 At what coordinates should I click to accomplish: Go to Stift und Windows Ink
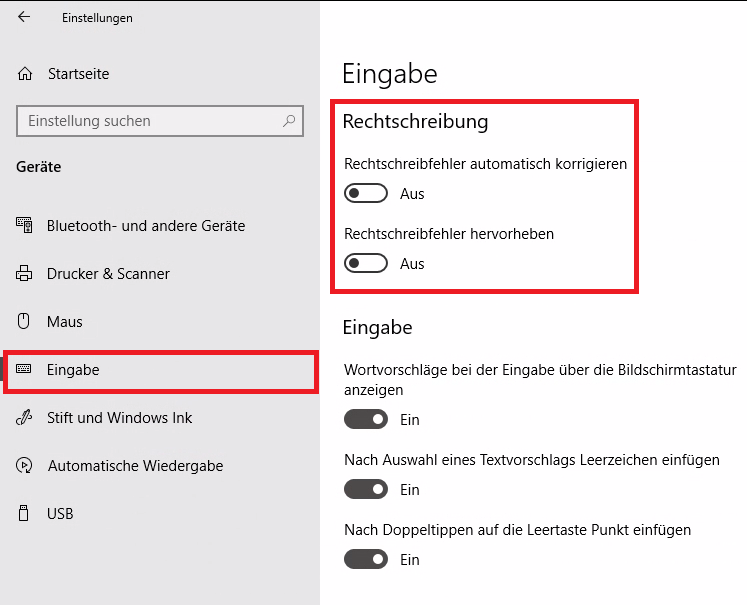pos(119,418)
